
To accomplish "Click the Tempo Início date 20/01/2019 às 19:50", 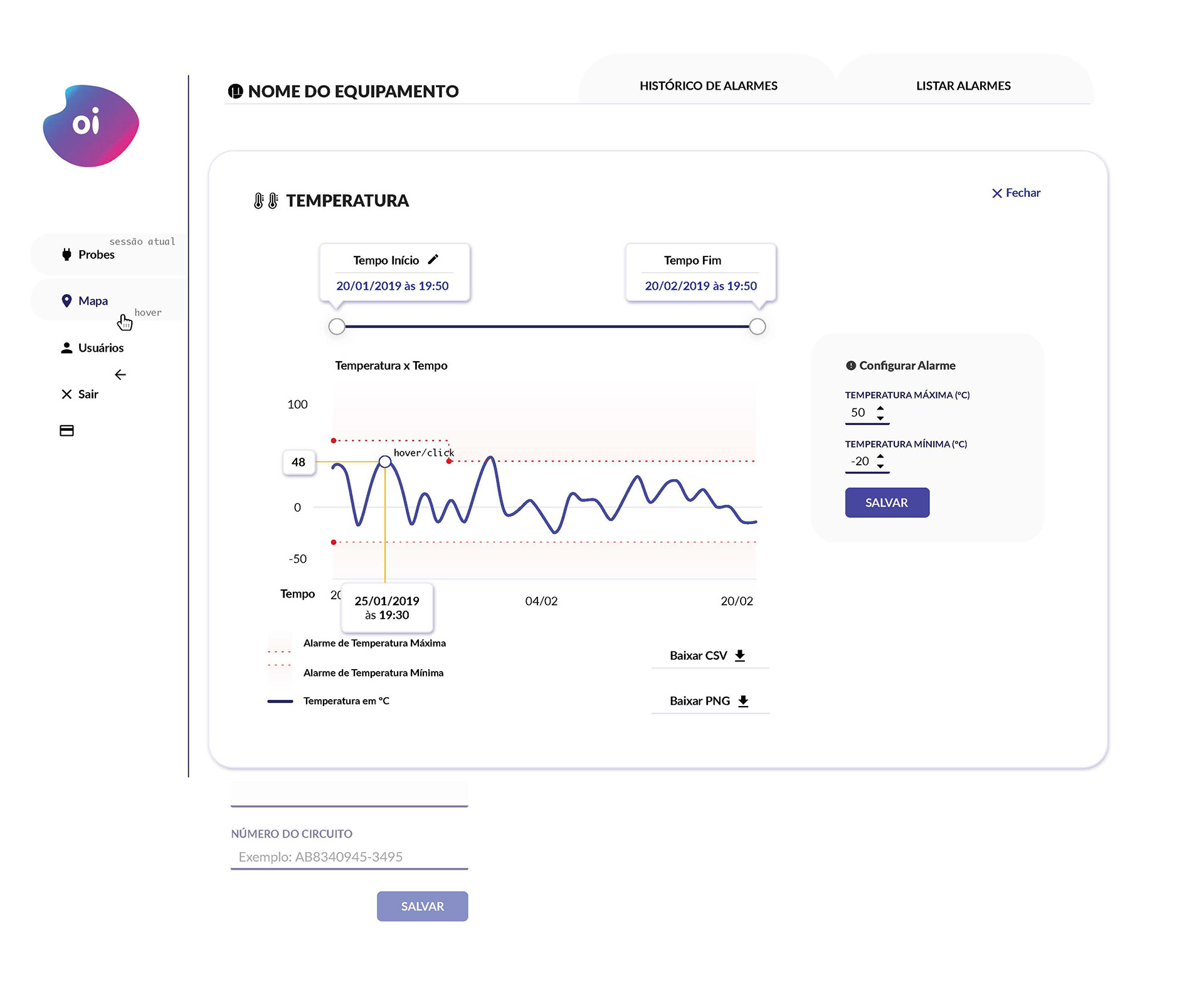I will [x=393, y=286].
